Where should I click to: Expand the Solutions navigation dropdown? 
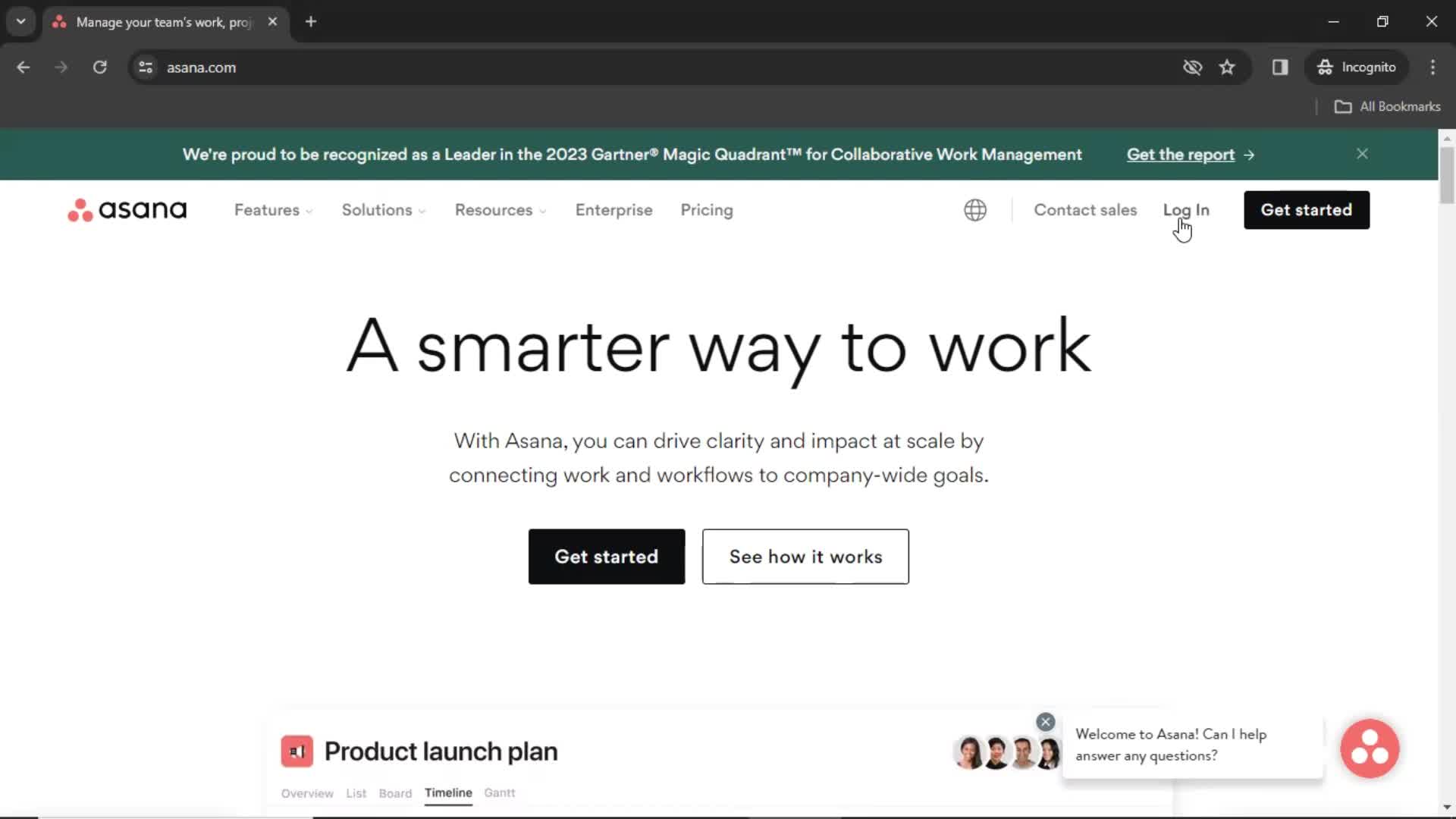point(384,210)
